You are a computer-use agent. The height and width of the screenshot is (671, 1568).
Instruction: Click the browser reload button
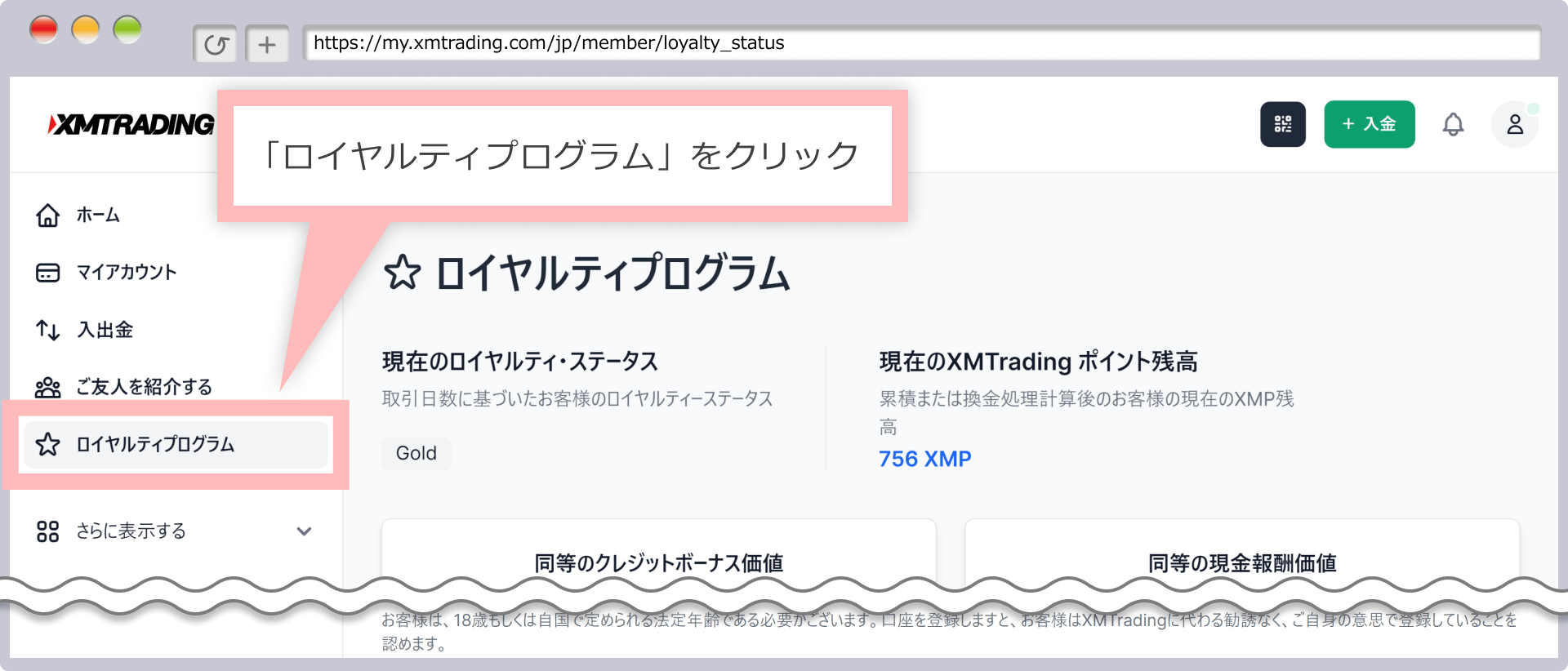click(216, 44)
